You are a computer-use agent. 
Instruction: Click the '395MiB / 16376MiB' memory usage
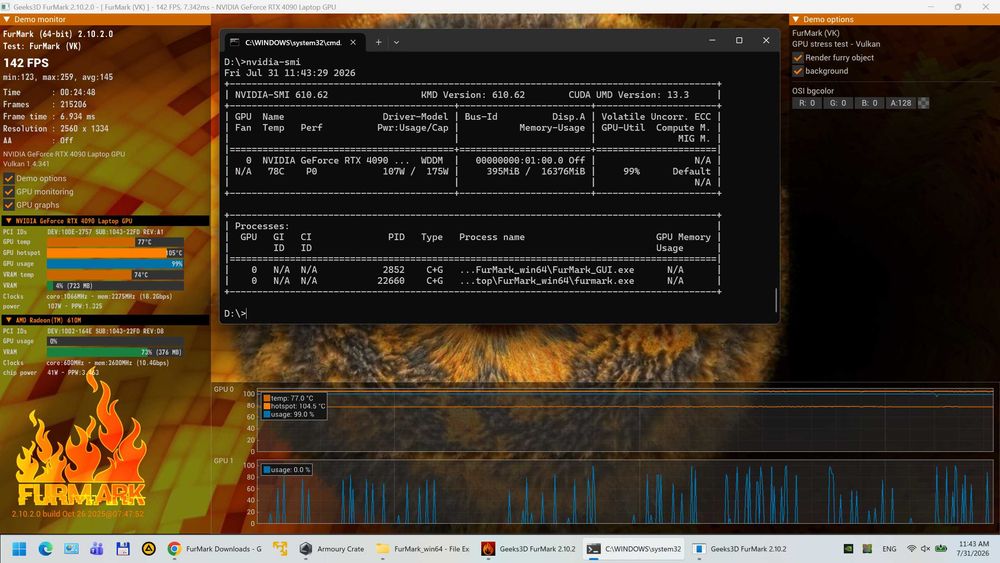(x=535, y=171)
